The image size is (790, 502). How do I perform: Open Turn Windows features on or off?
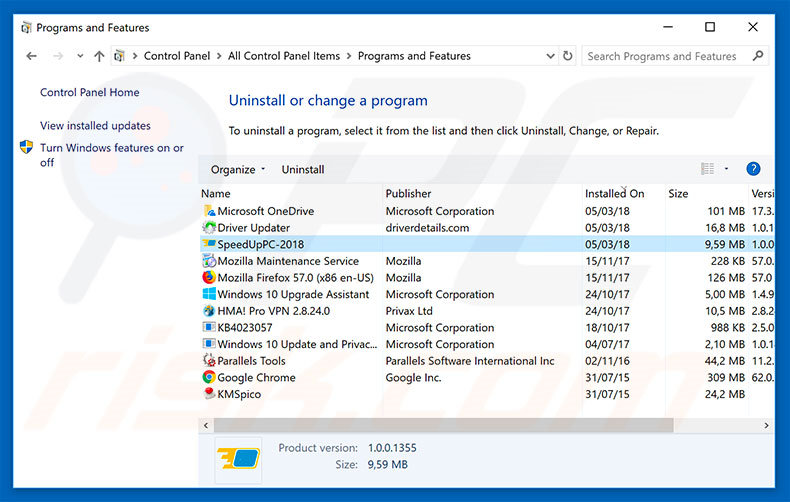click(112, 155)
